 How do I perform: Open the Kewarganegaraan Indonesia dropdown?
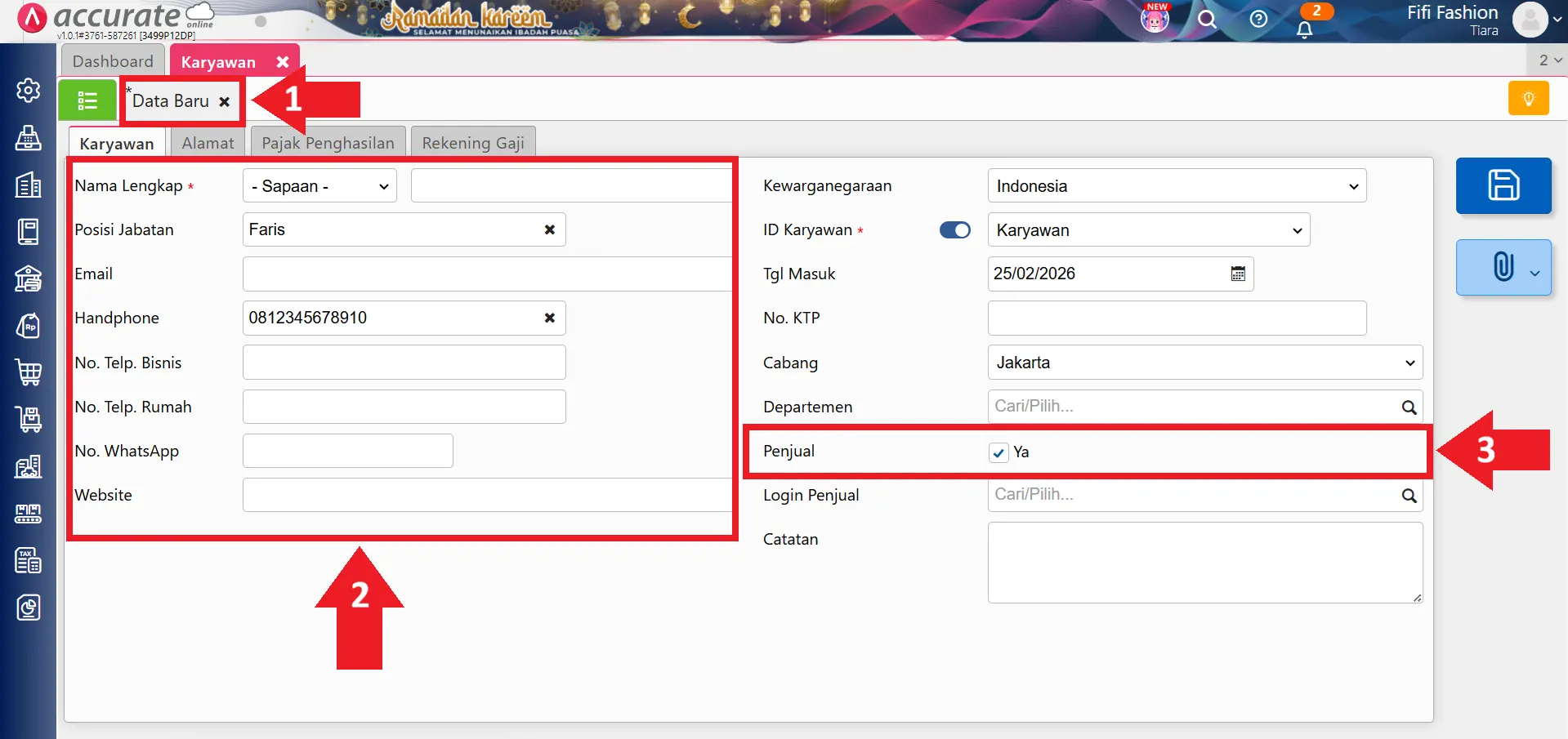click(x=1176, y=186)
